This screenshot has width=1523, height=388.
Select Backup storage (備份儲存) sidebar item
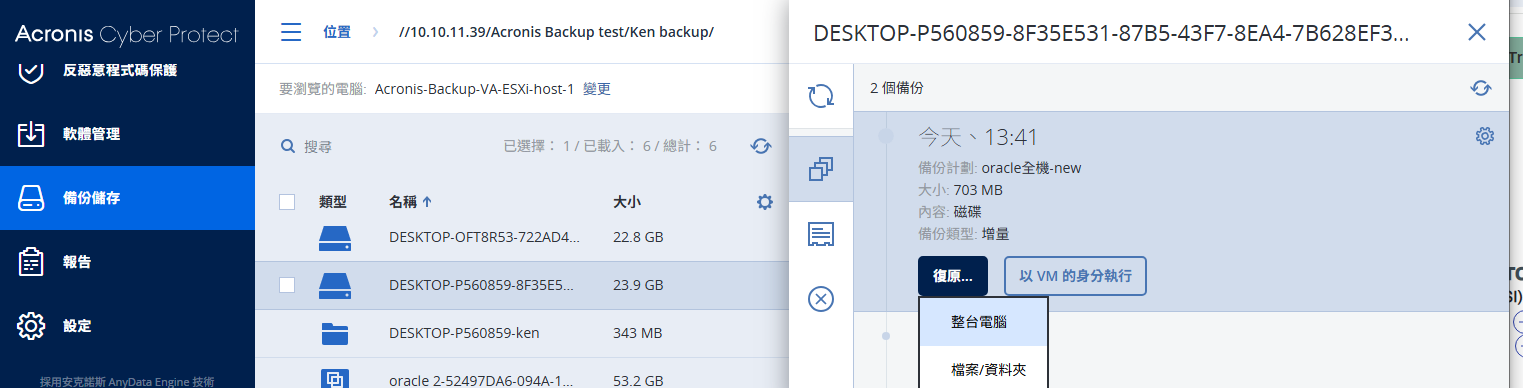(x=127, y=198)
